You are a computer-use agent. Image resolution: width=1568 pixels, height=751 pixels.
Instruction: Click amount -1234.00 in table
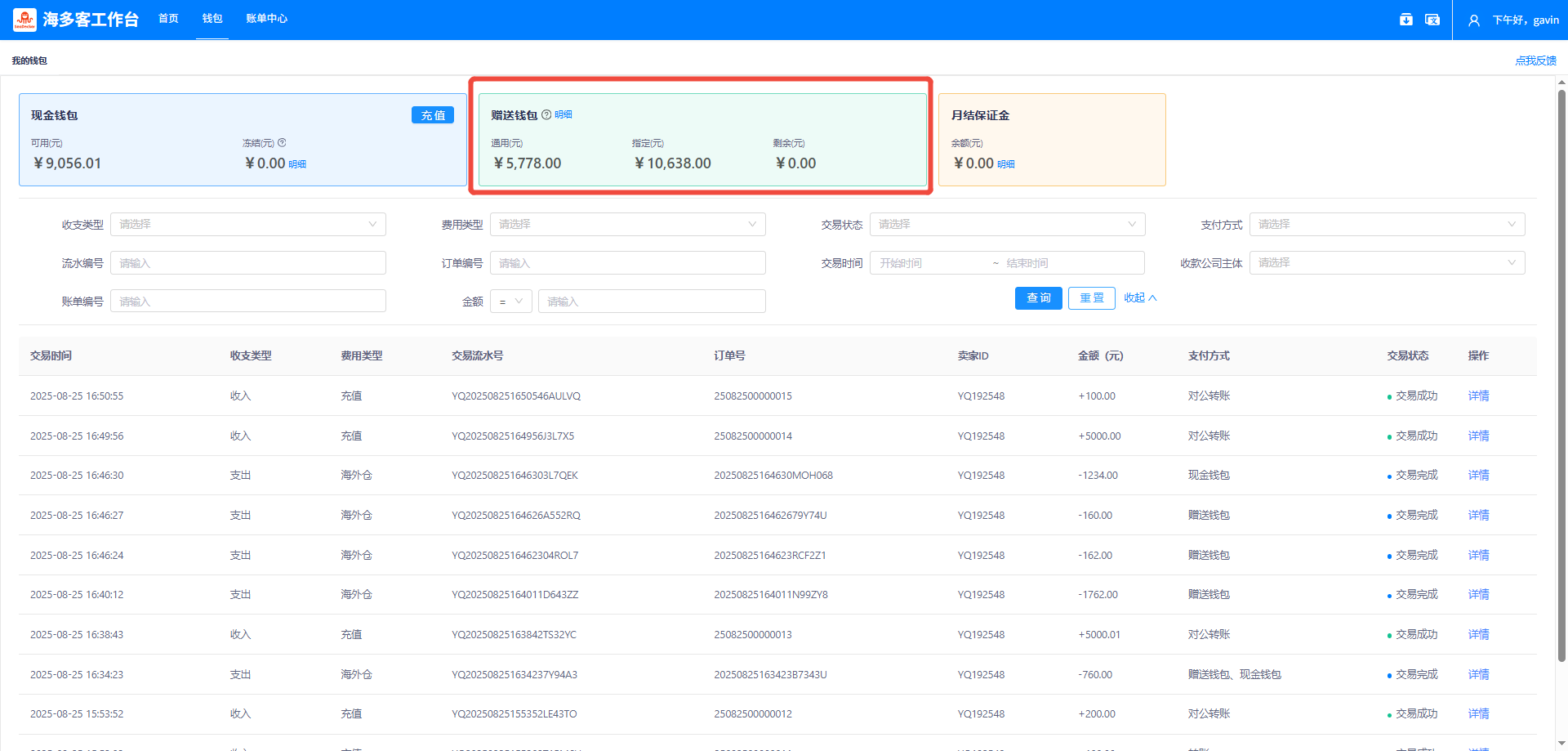click(x=1098, y=476)
